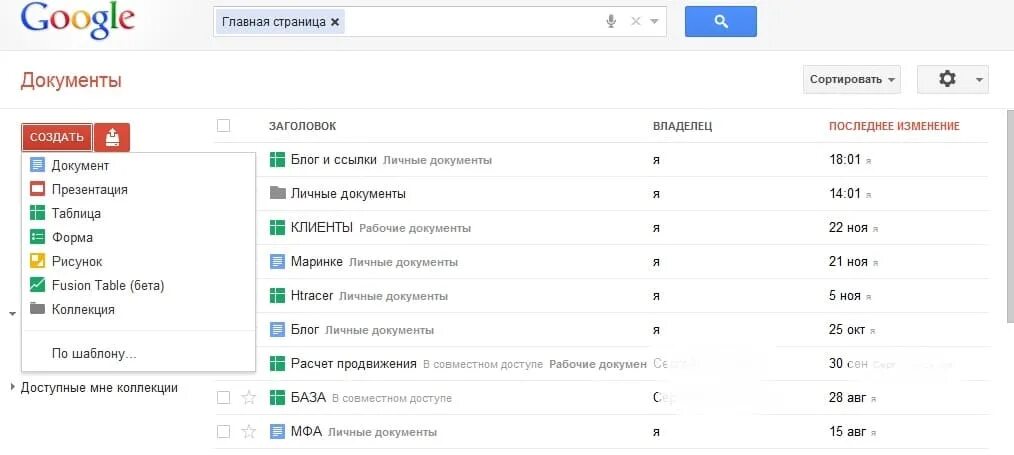Click the microphone icon in search box
This screenshot has height=455, width=1014.
(611, 21)
